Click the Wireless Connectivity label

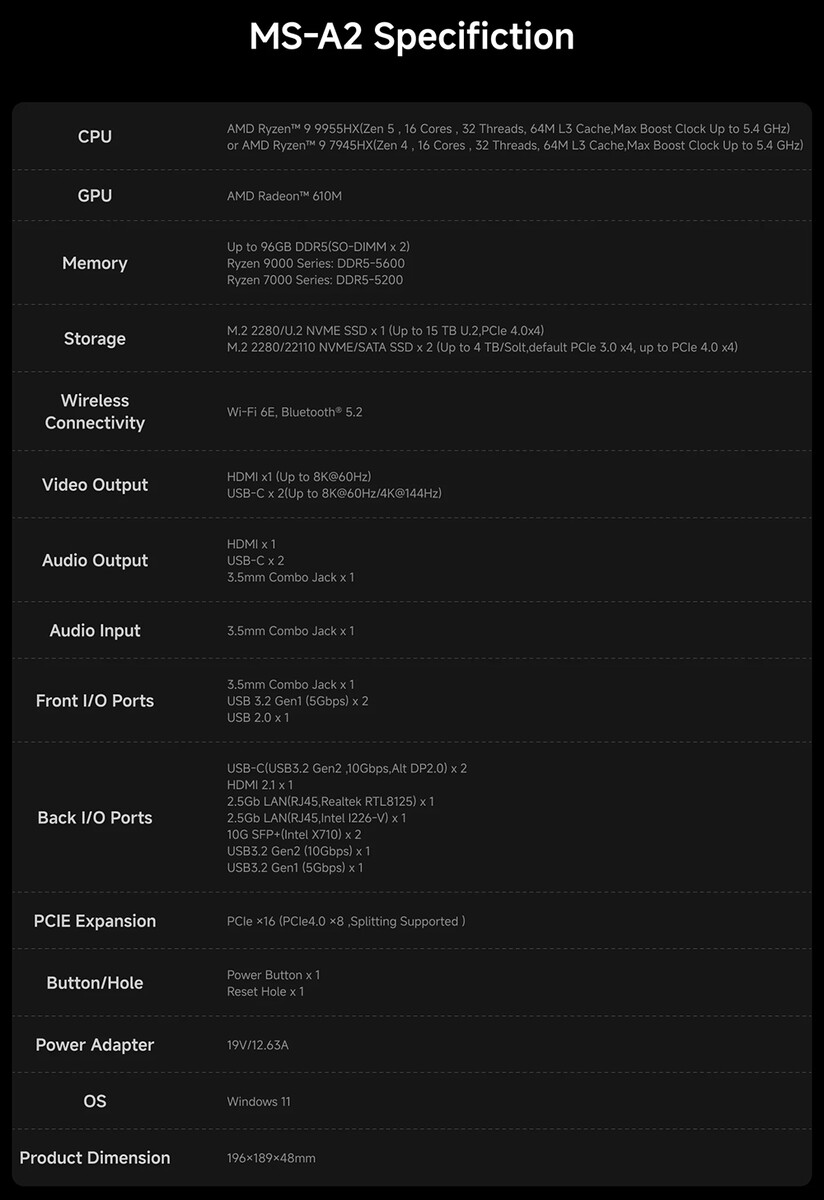[95, 412]
